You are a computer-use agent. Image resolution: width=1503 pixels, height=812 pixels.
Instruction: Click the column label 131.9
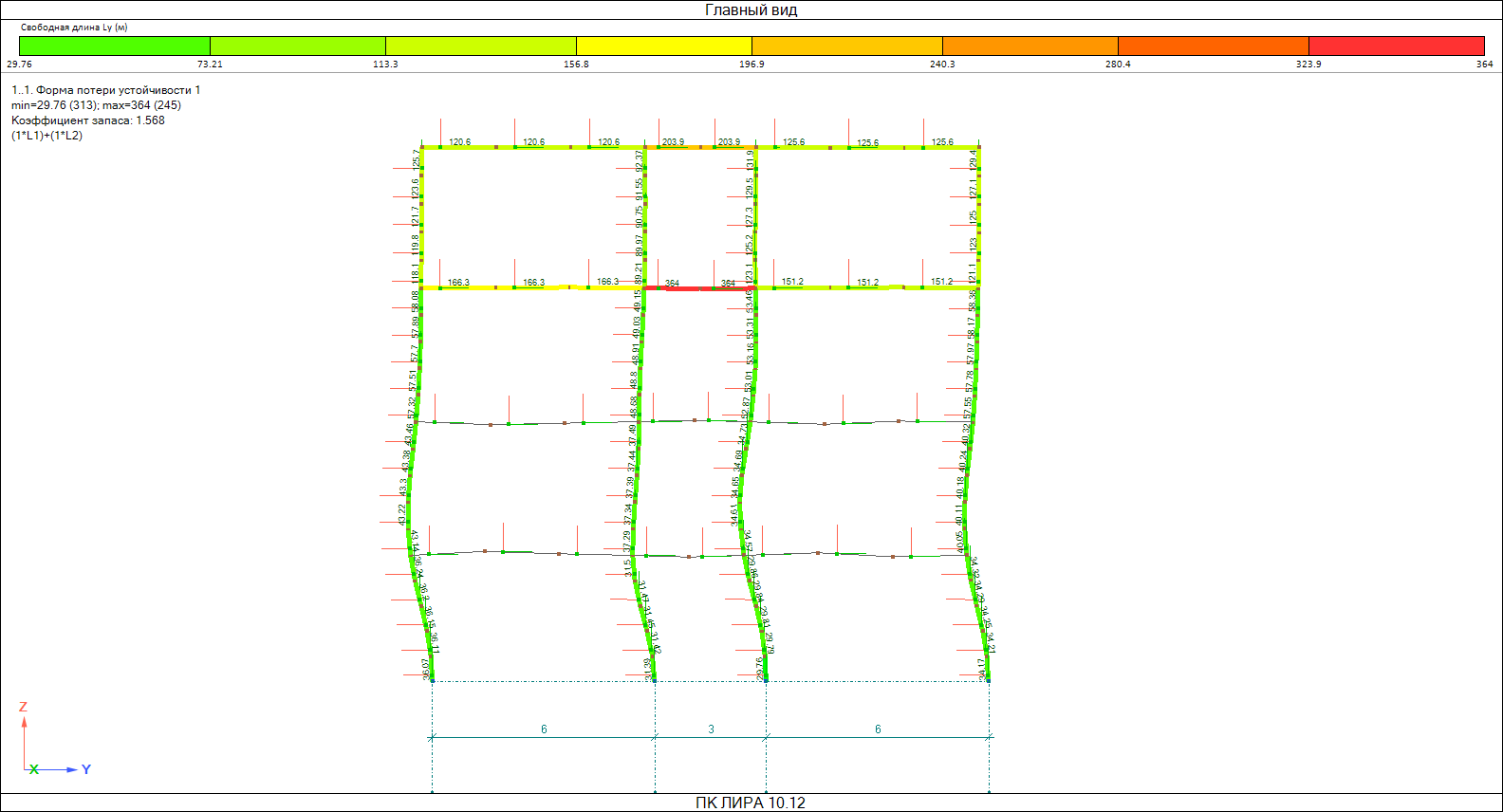click(x=750, y=160)
